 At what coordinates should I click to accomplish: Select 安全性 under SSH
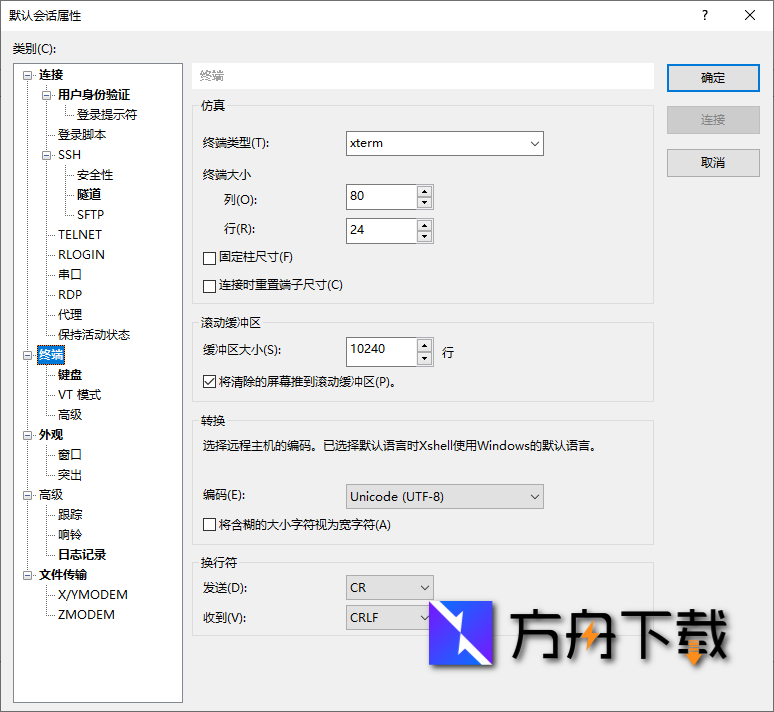click(95, 175)
